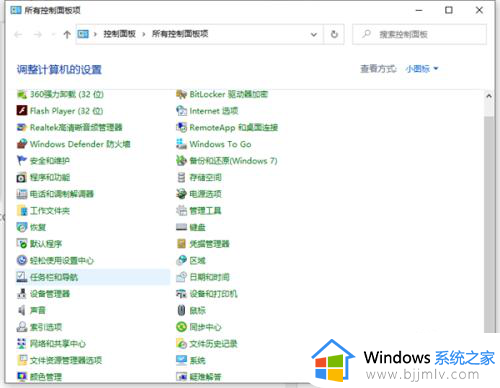Click the control panel icon in address bar

point(83,34)
